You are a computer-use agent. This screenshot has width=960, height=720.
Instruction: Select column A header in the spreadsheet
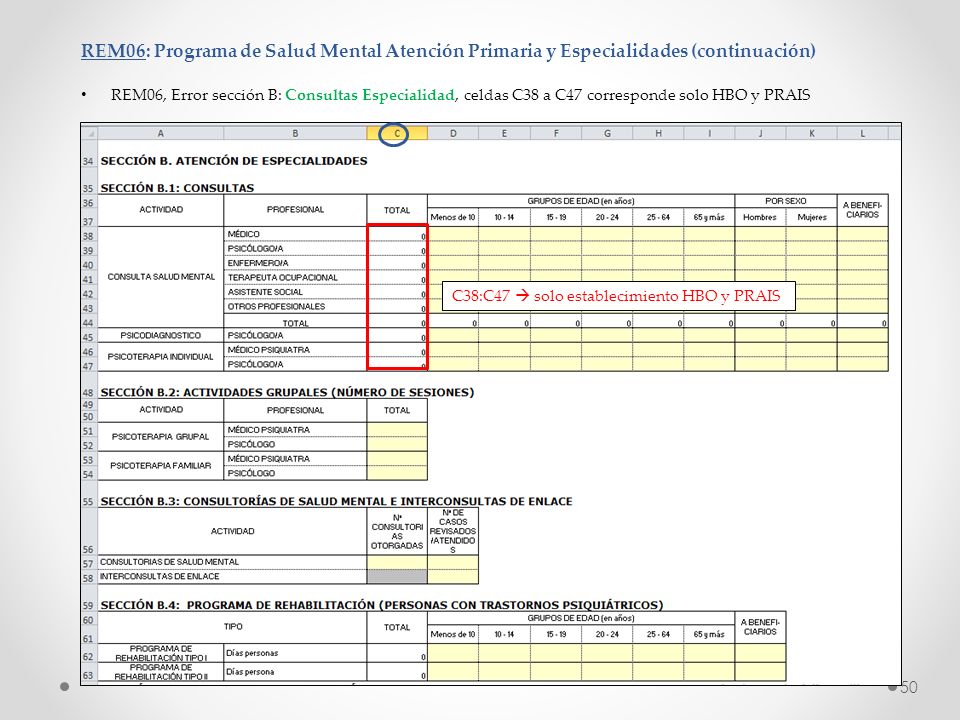pos(160,133)
